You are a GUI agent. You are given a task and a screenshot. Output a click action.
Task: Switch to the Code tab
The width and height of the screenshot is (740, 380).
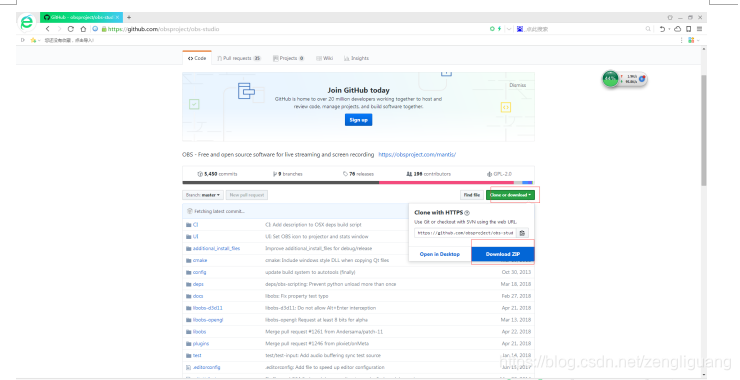(x=197, y=59)
